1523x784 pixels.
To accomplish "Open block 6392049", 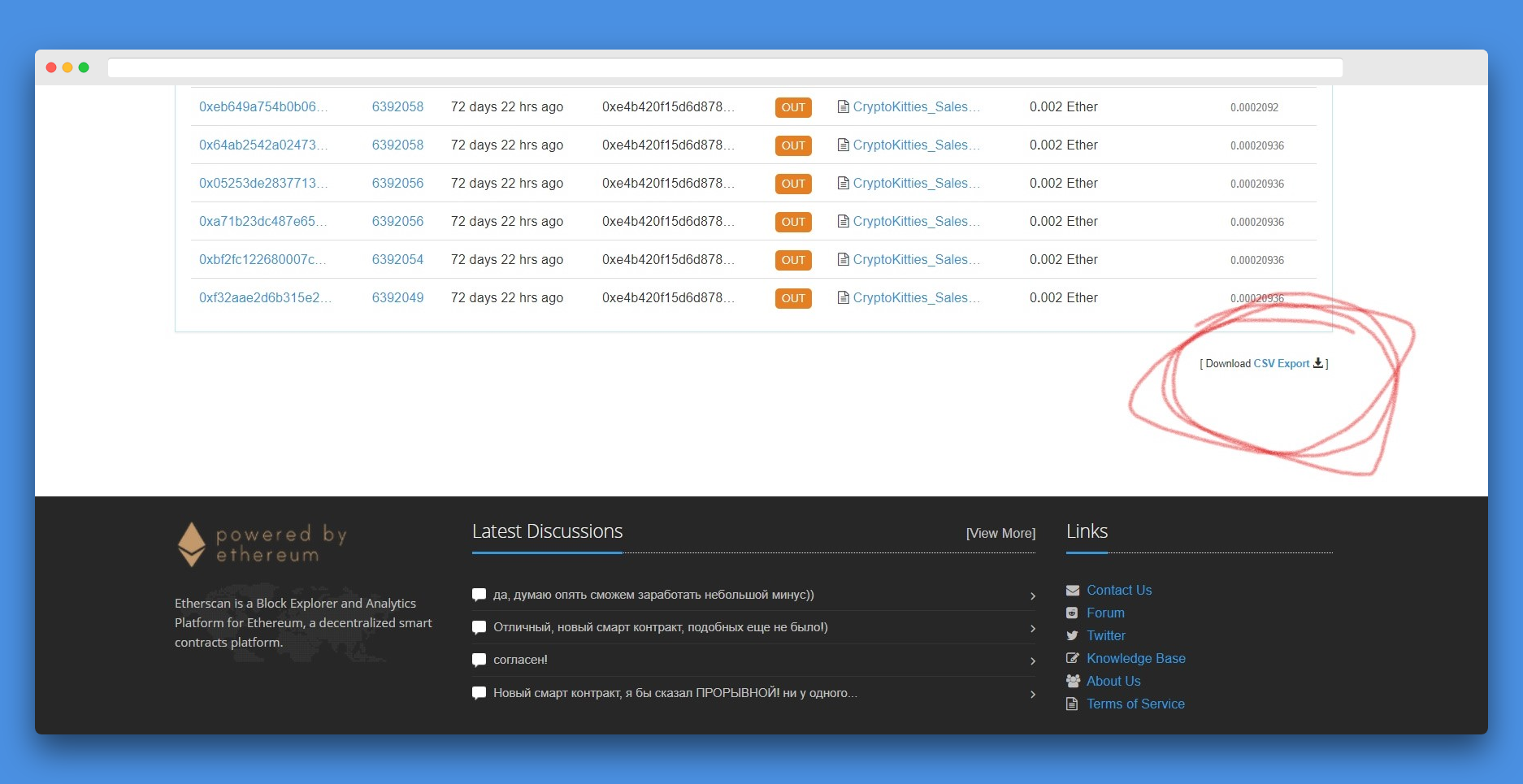I will pyautogui.click(x=397, y=297).
